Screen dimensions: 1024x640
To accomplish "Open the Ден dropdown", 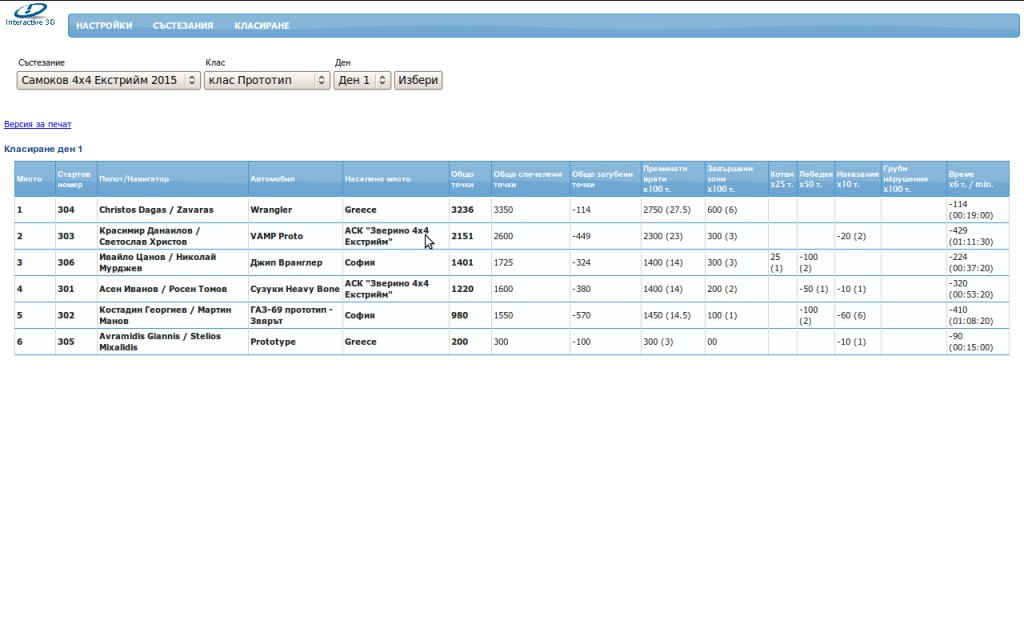I will click(362, 80).
